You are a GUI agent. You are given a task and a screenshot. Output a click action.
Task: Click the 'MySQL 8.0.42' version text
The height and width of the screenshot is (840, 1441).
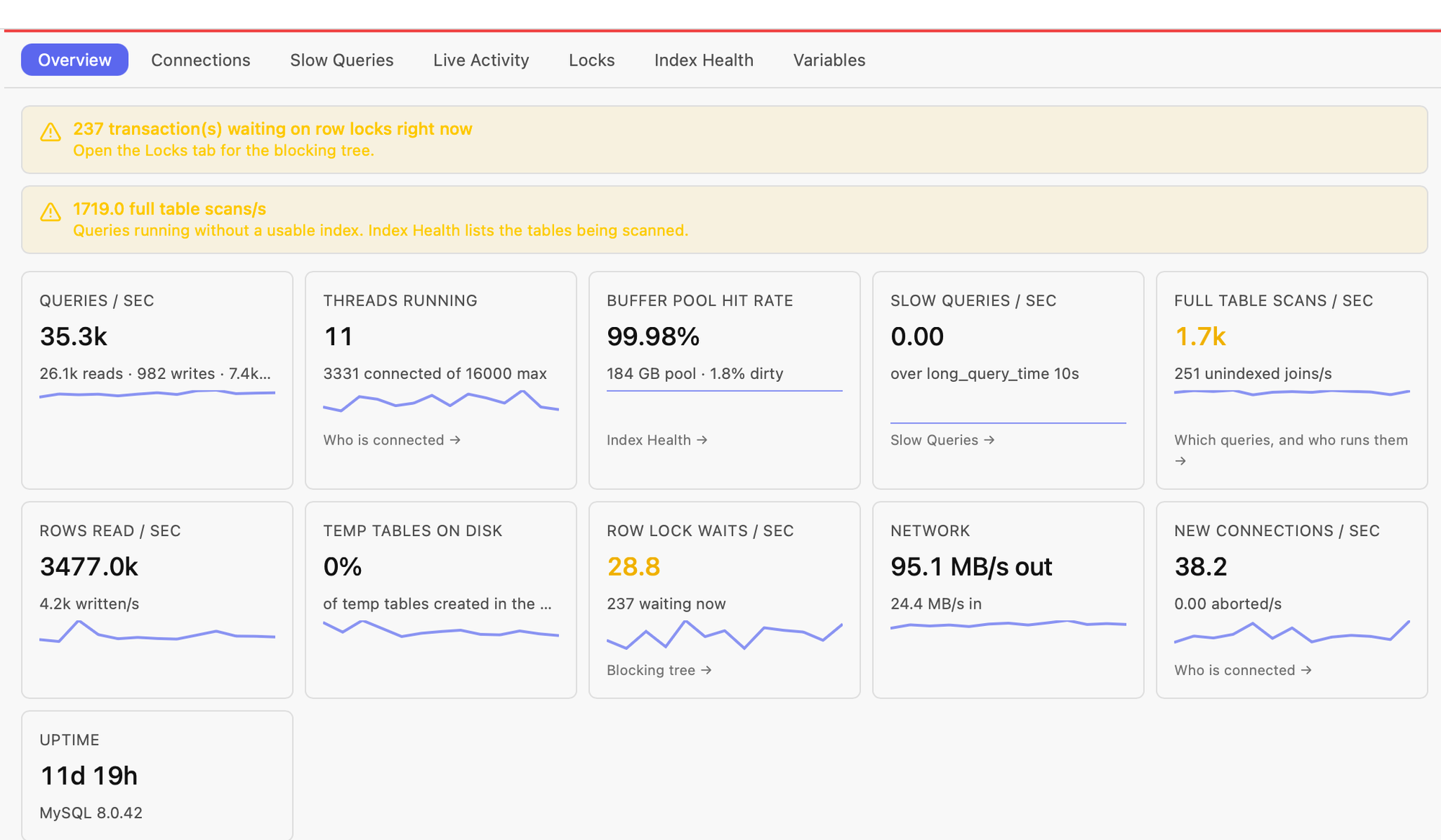pyautogui.click(x=91, y=813)
